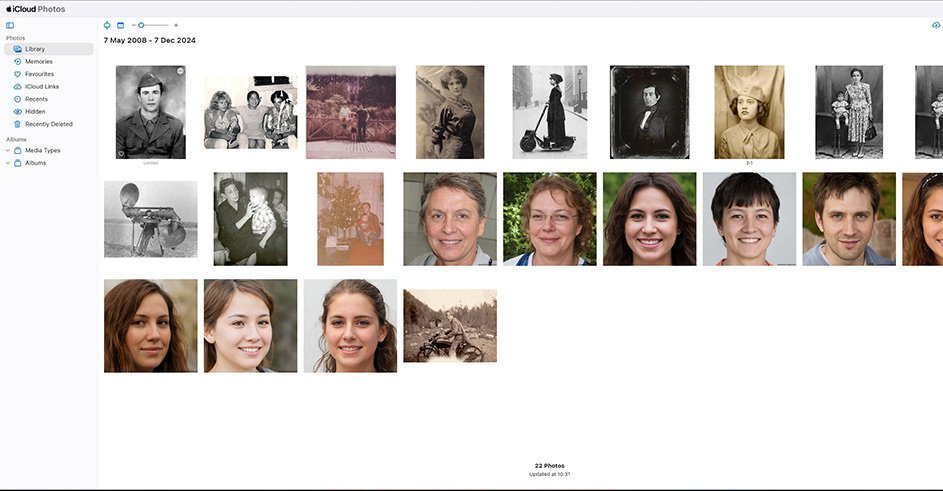This screenshot has height=491, width=943.
Task: Open Memories in the sidebar
Action: 38,62
